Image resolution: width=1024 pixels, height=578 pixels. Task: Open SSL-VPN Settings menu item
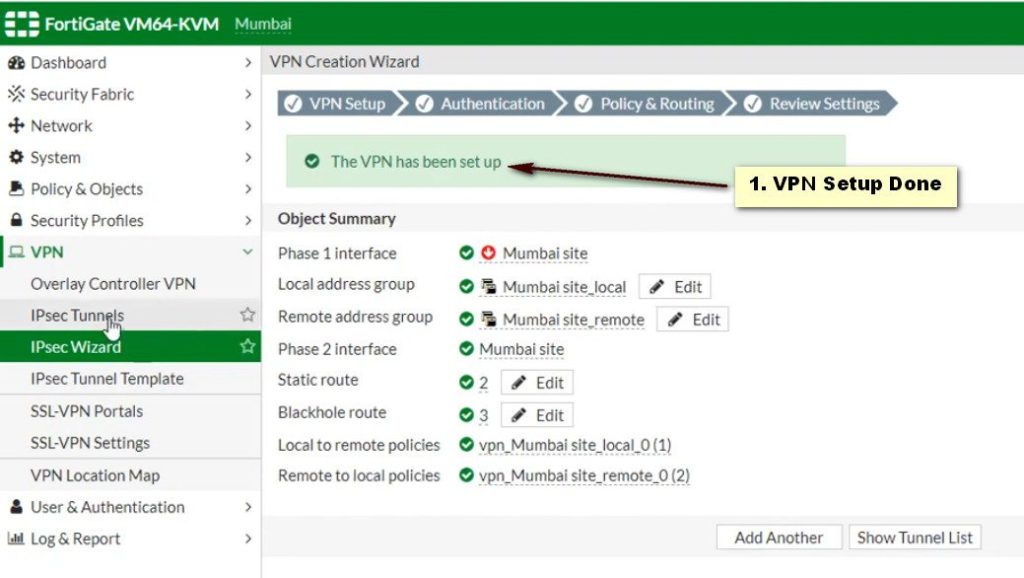tap(90, 443)
